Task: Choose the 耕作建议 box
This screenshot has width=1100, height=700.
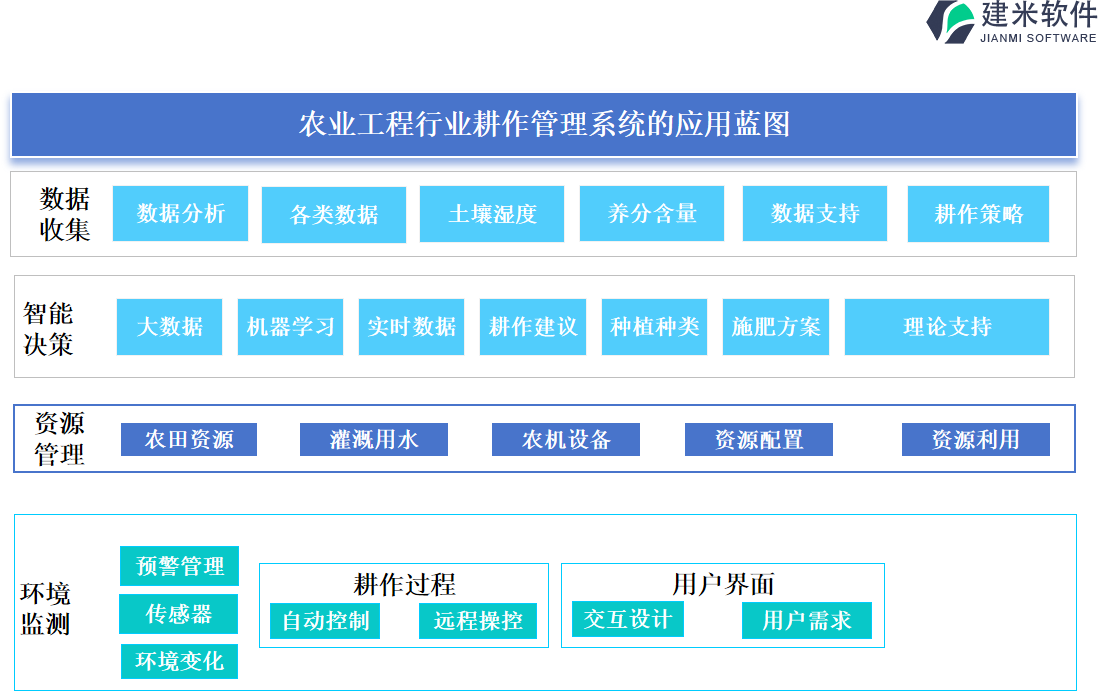Action: point(532,327)
